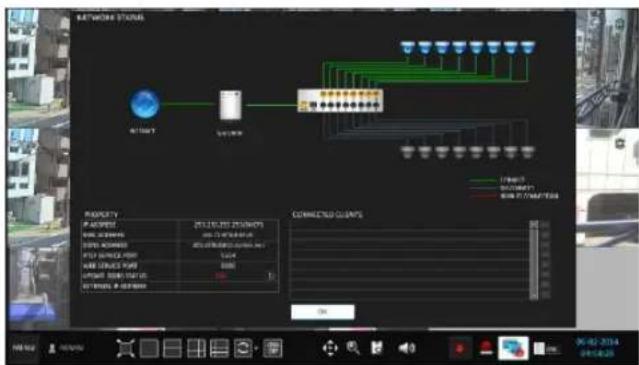Open the Menu button in bottom bar

click(x=23, y=348)
